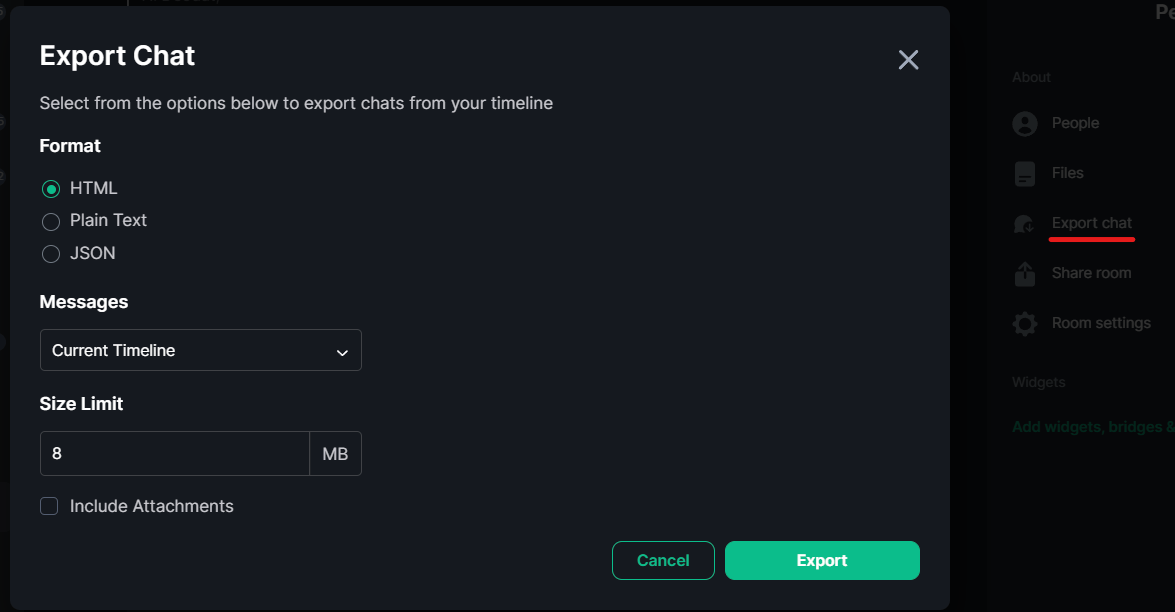Click the Size Limit input field
1175x612 pixels.
[175, 453]
